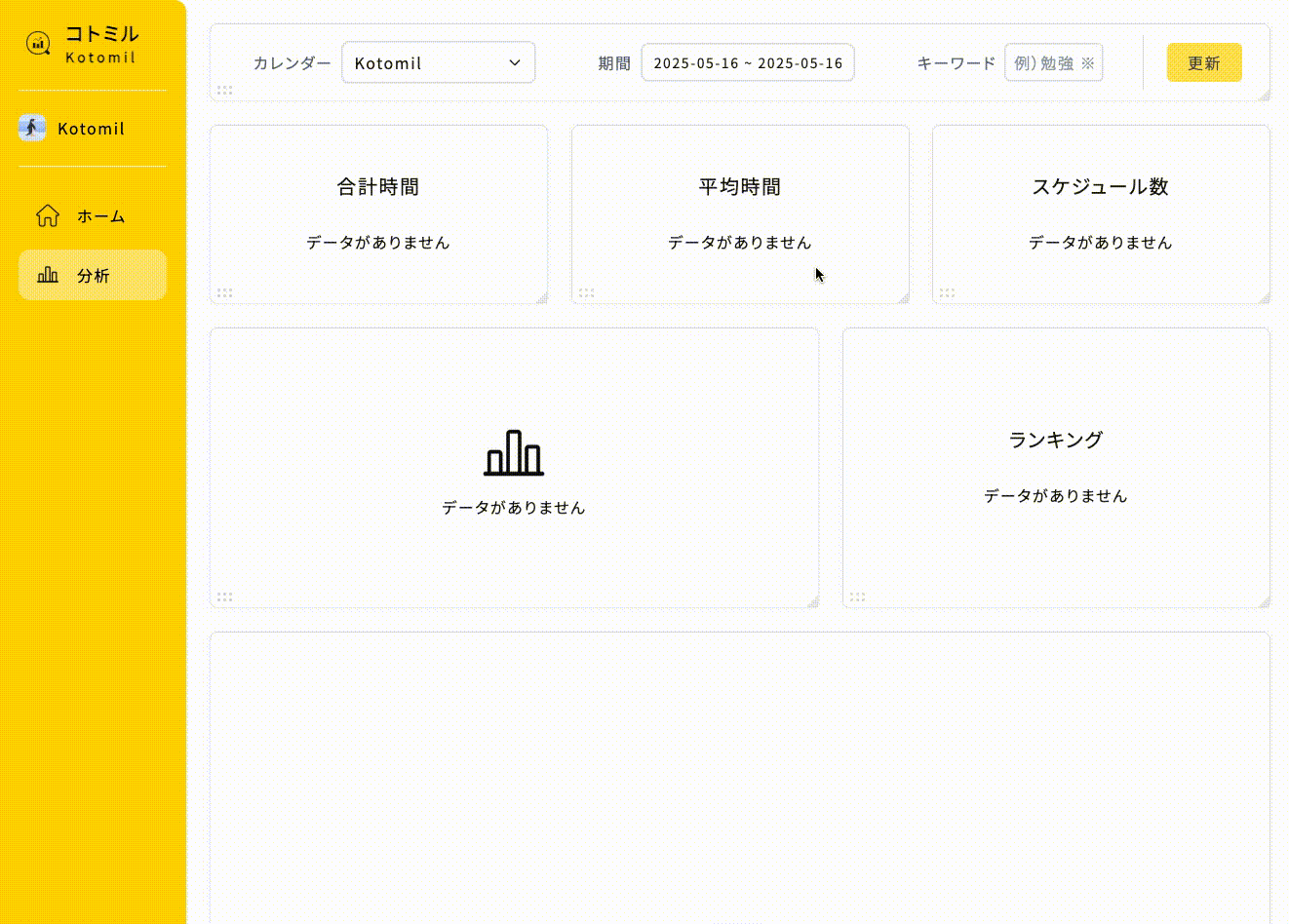Click the 合計時間 card resize corner
This screenshot has height=924, width=1289.
click(x=541, y=297)
